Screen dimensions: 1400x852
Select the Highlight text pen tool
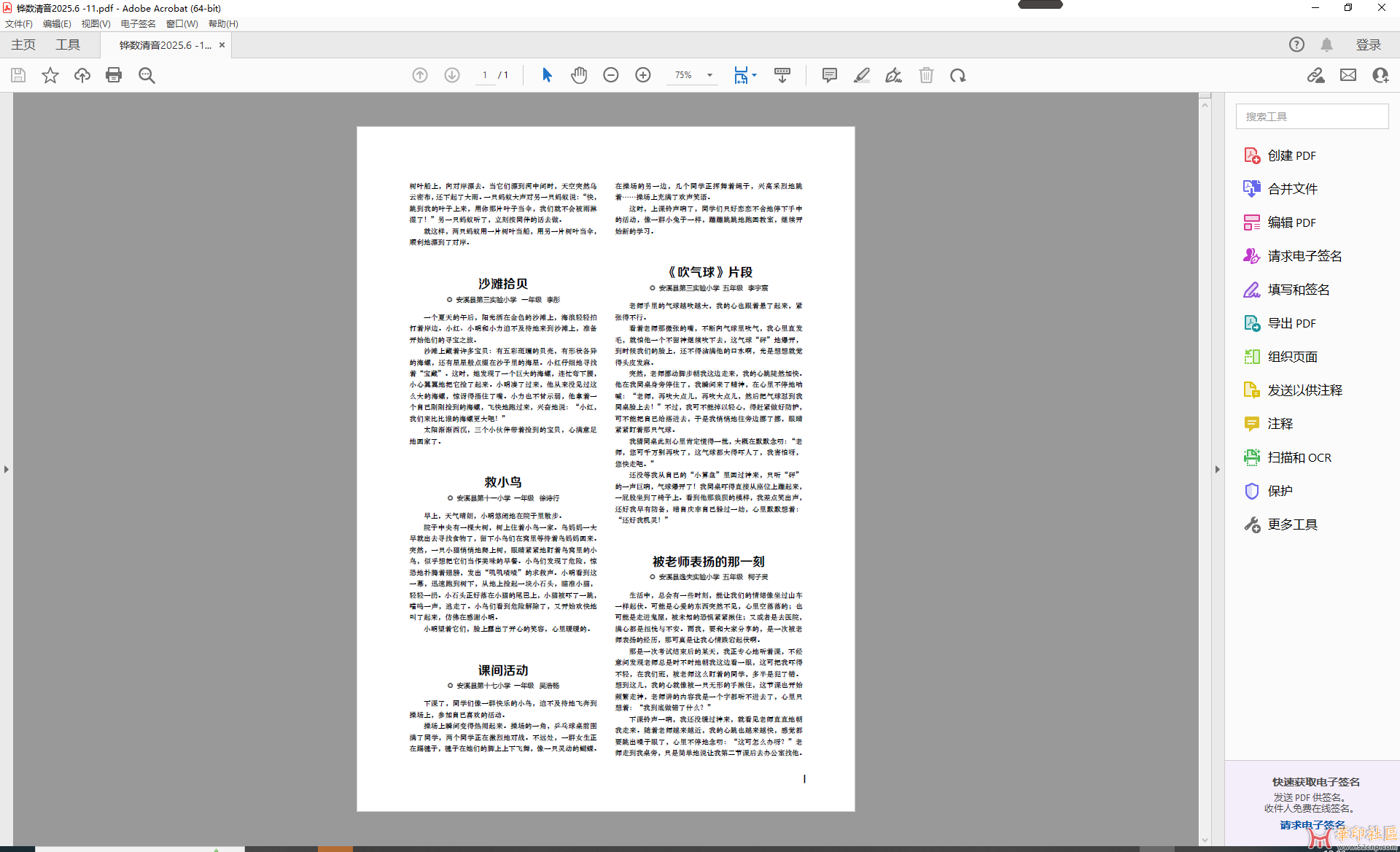862,75
